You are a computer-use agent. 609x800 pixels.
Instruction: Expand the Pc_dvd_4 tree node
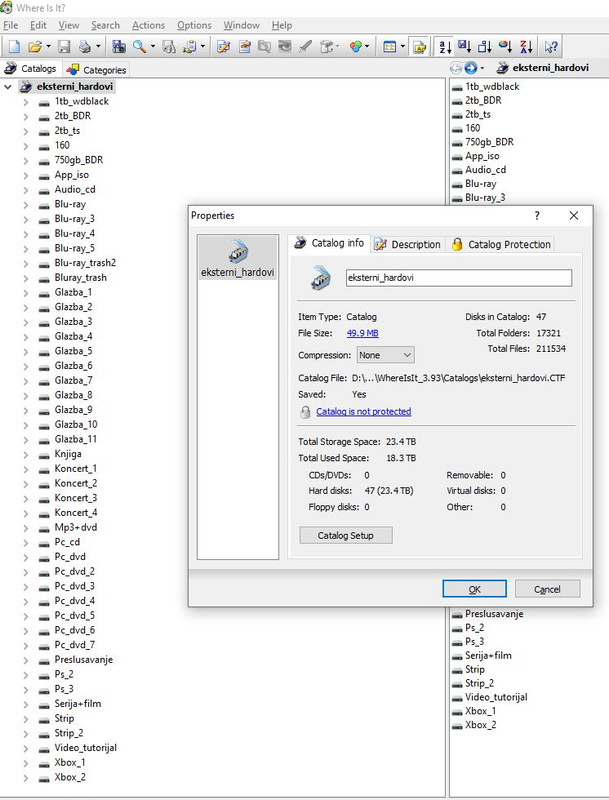click(26, 602)
